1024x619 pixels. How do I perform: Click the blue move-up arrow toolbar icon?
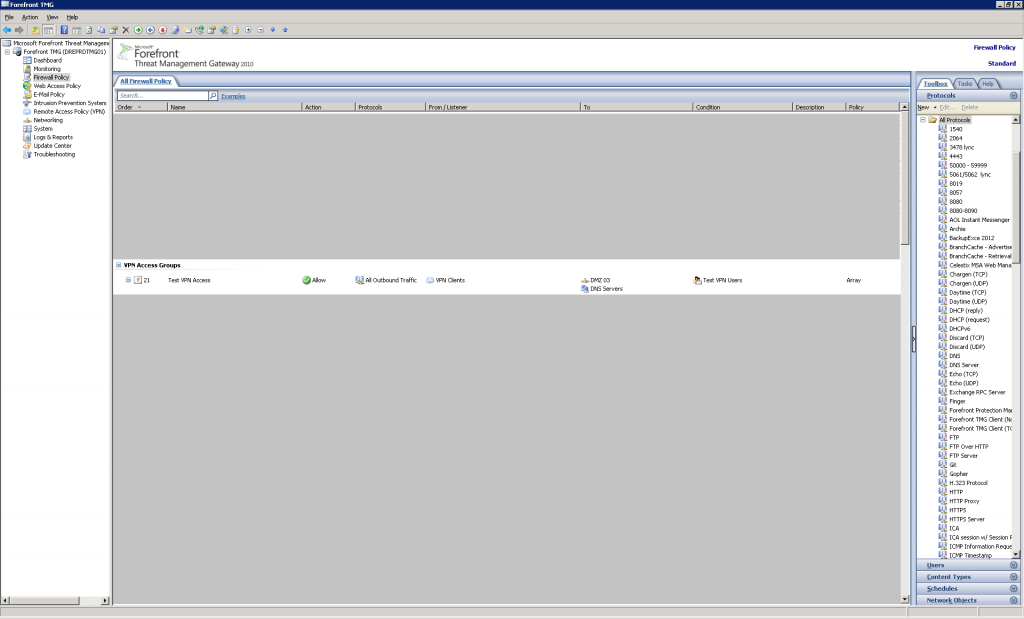coord(285,30)
